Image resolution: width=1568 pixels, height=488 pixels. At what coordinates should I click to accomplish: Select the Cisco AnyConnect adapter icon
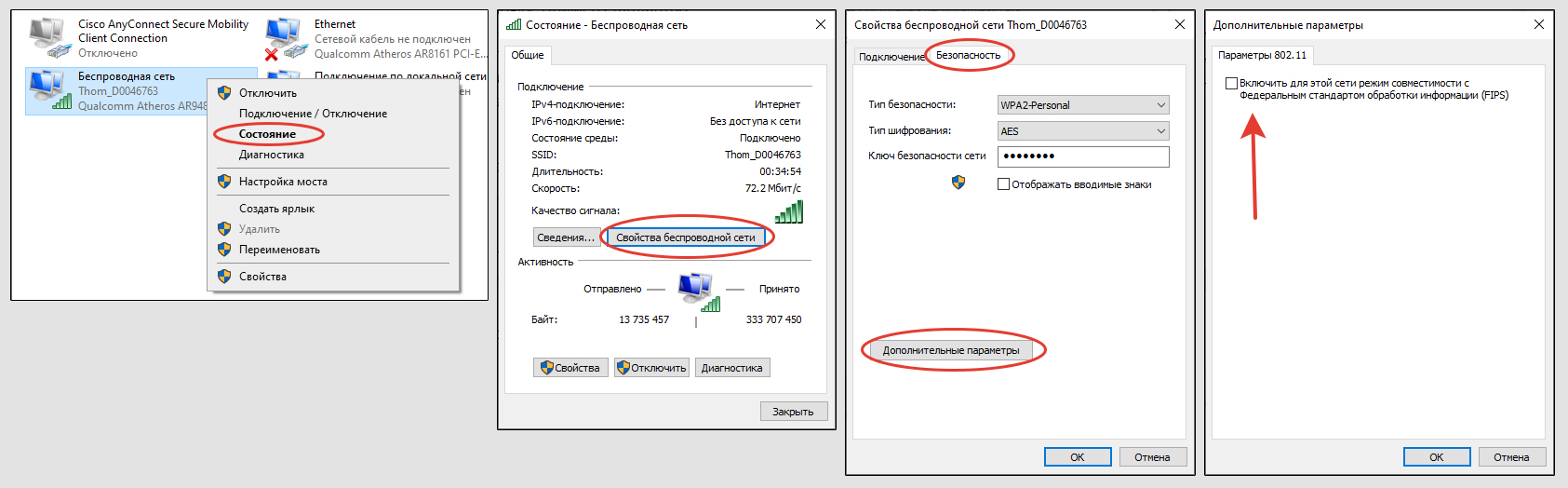click(x=49, y=36)
